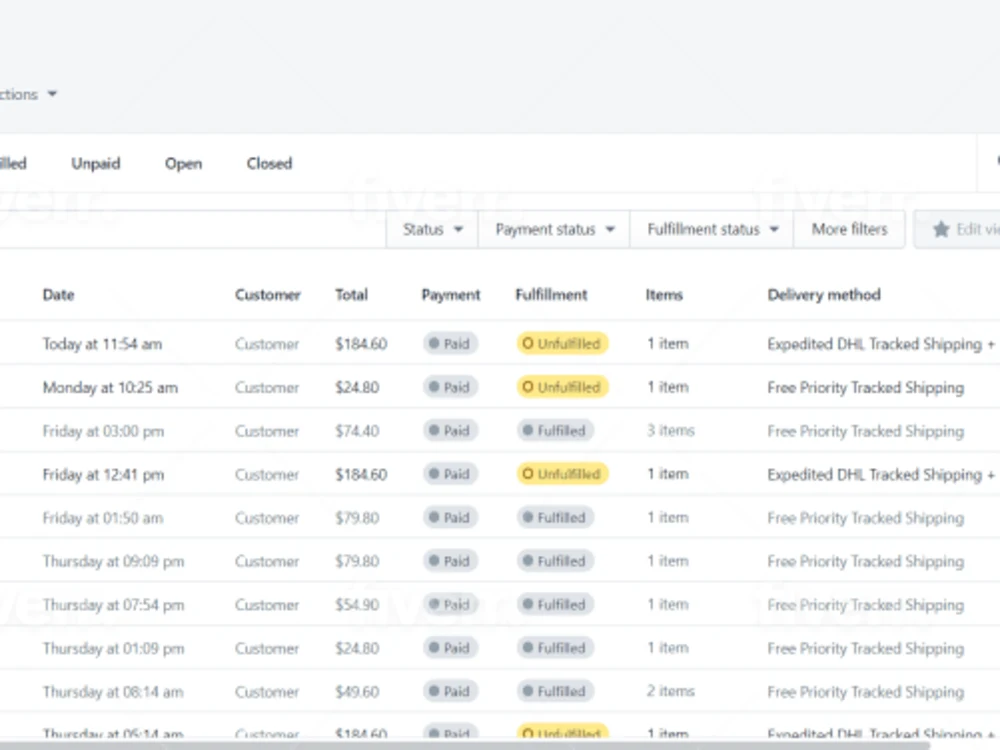Screen dimensions: 1000x750
Task: Click Fulfilled badge on Thursday 07:54 pm order
Action: tap(555, 604)
